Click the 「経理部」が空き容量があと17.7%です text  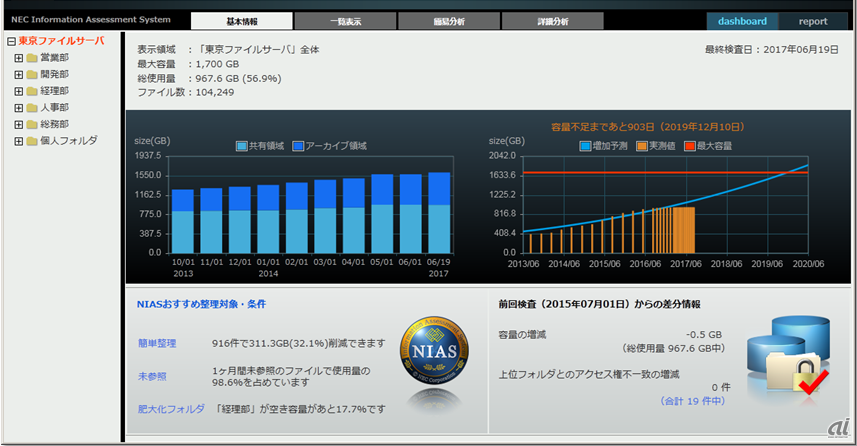point(301,409)
